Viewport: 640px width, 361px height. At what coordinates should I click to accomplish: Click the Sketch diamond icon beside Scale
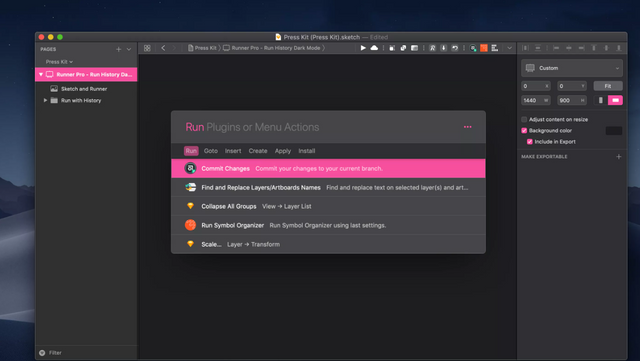(x=190, y=244)
